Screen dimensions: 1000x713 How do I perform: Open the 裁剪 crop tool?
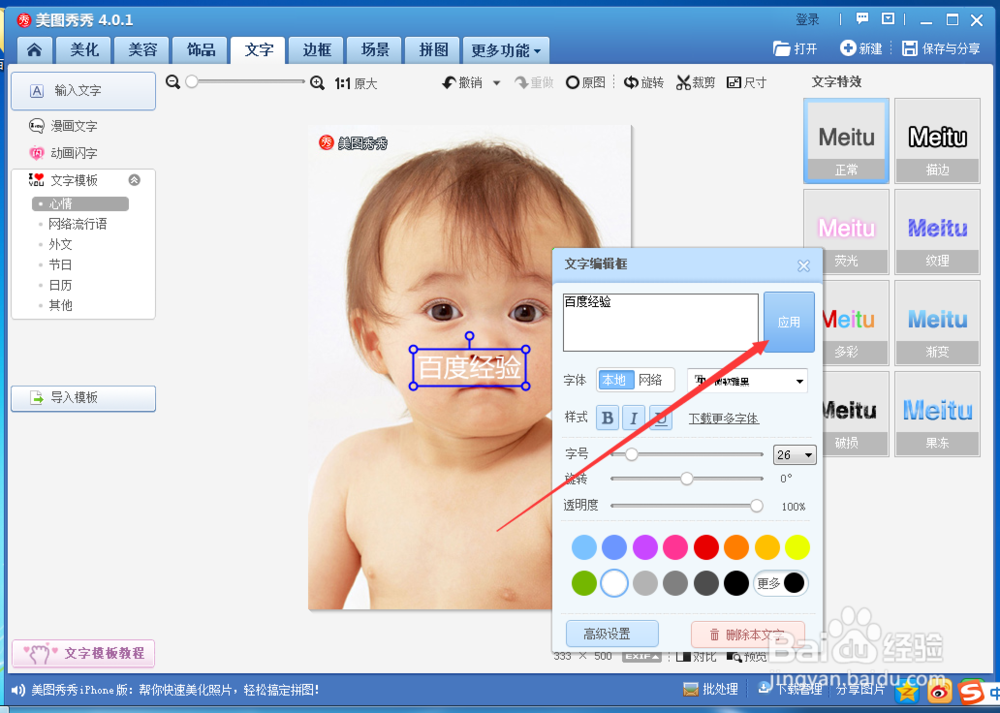click(x=695, y=82)
